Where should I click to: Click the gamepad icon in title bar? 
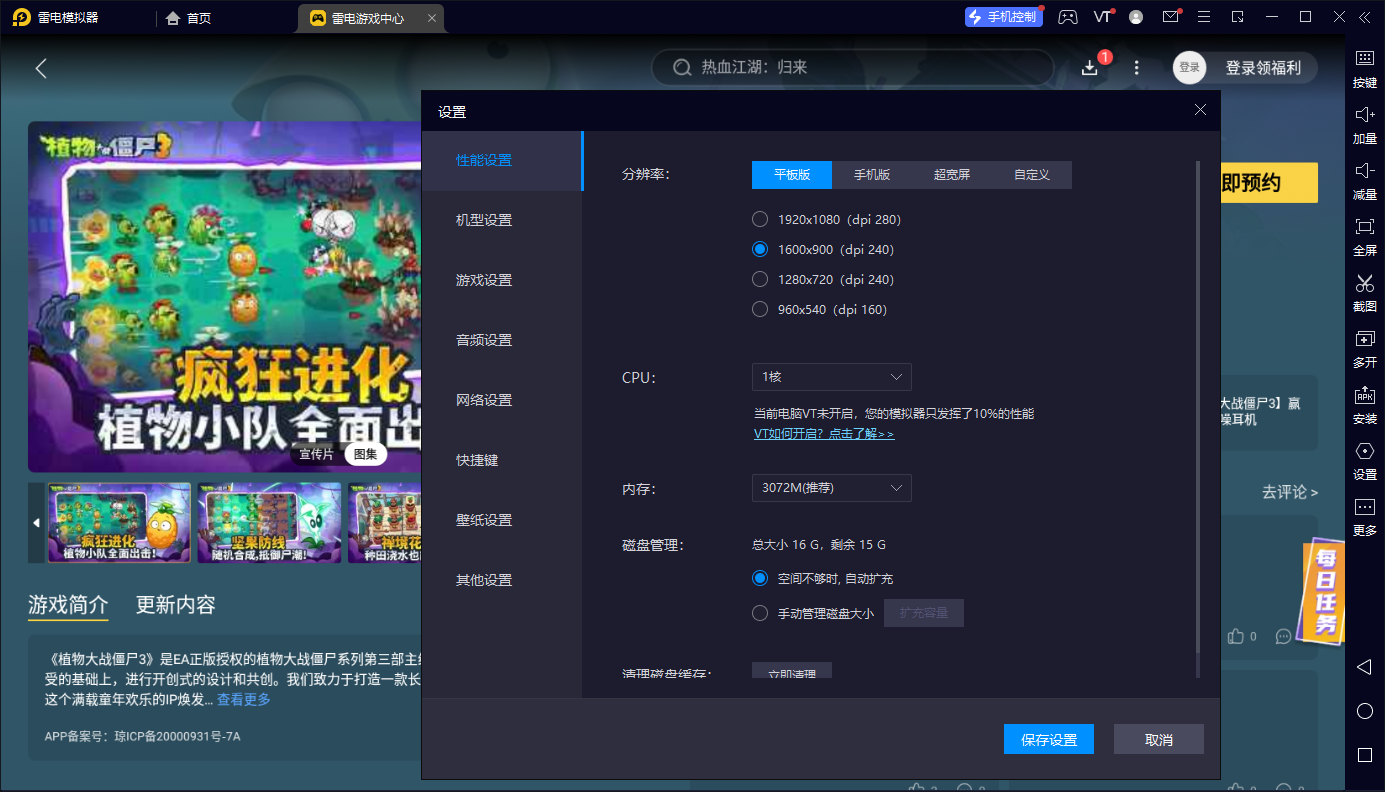(x=1068, y=17)
